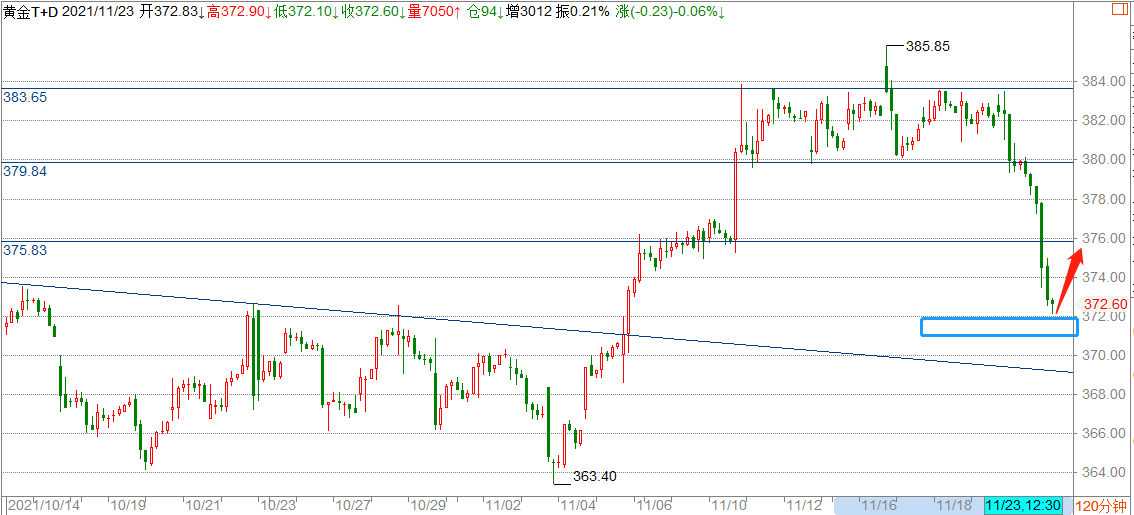Click the 375.83 horizontal line label

tap(25, 250)
